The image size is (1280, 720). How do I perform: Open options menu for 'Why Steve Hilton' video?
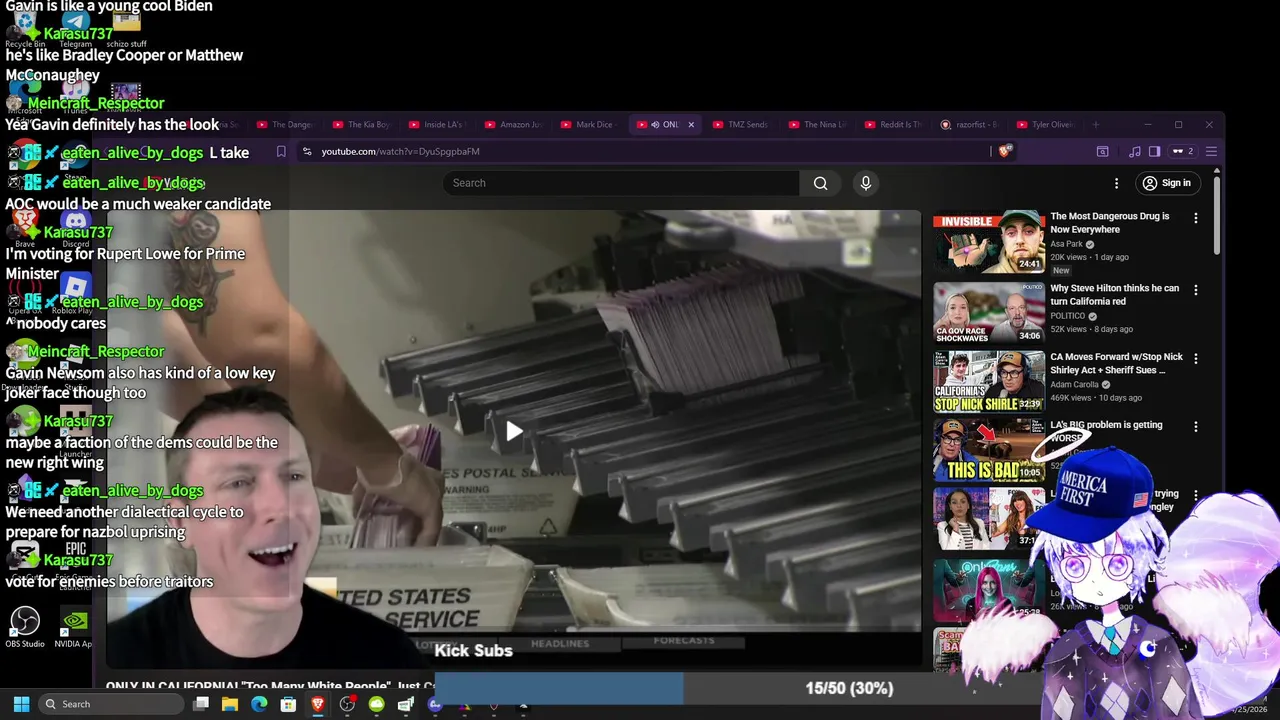pos(1195,290)
